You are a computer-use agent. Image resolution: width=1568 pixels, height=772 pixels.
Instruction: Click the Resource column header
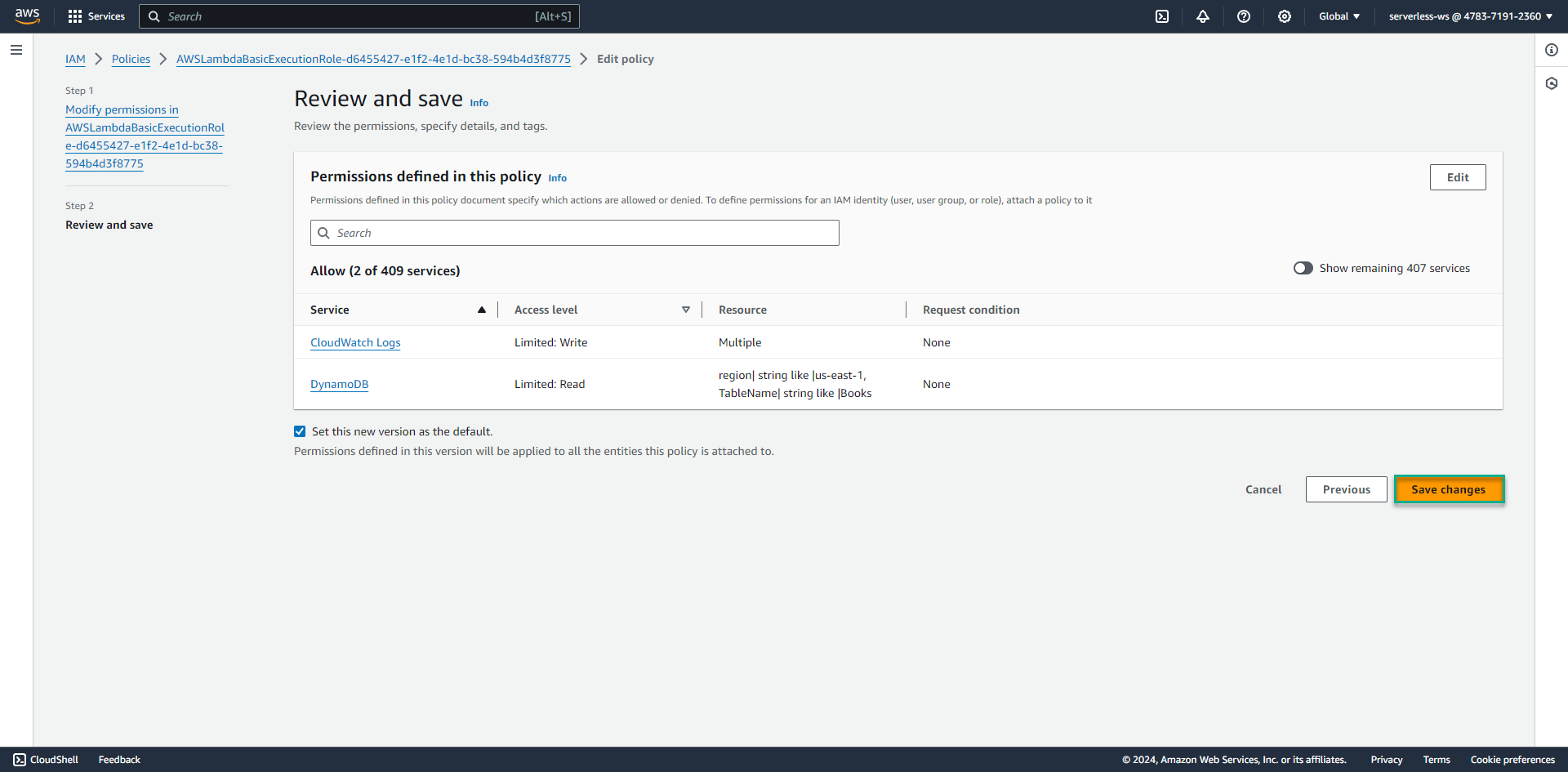742,310
